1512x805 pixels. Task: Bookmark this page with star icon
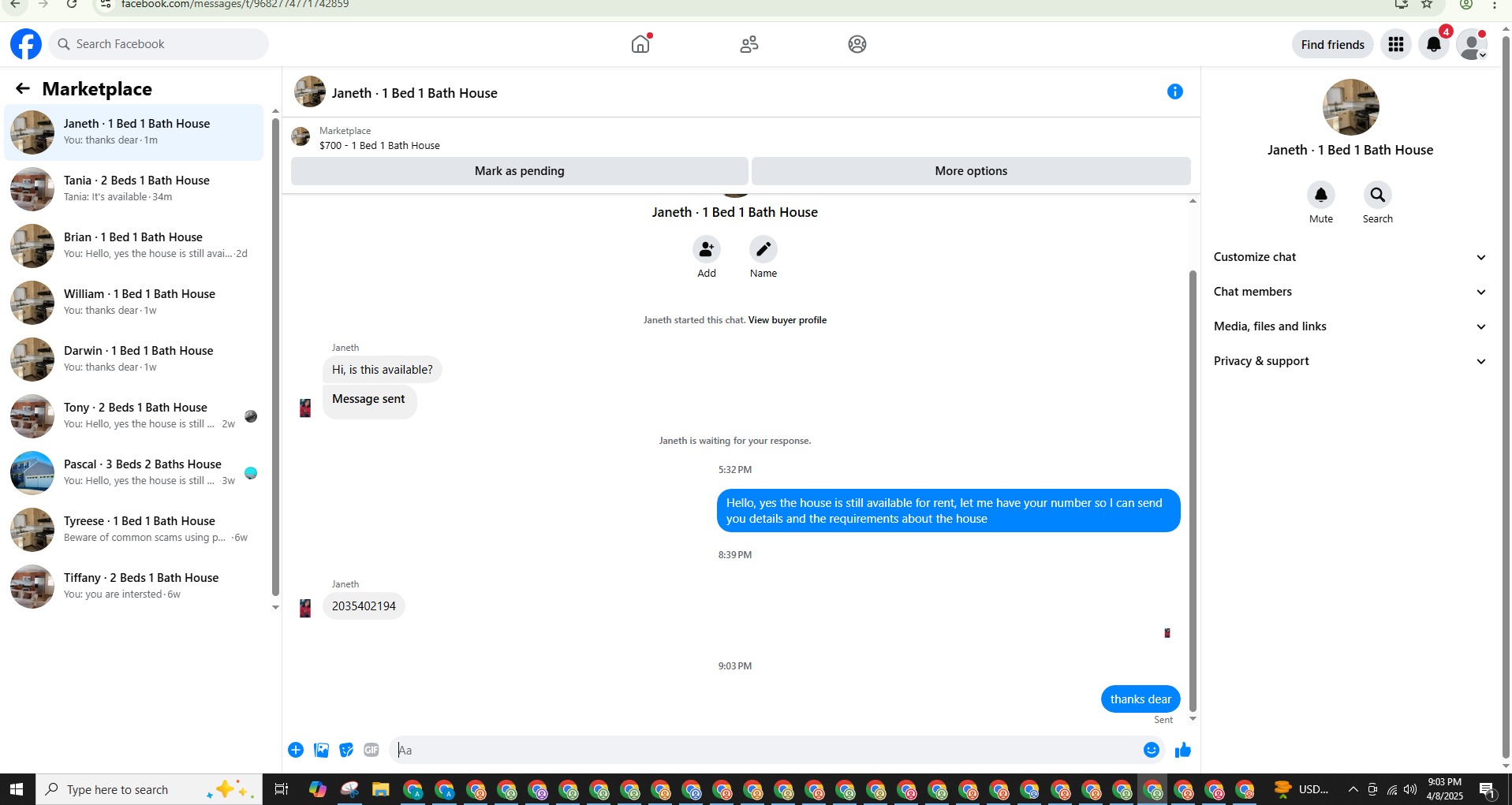(x=1427, y=4)
